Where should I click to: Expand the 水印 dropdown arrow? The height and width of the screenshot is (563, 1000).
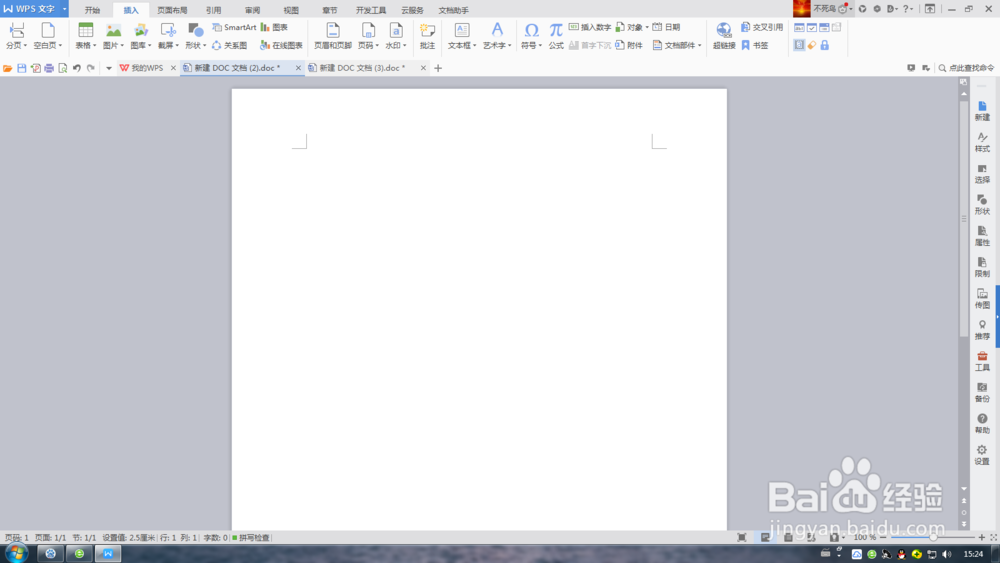(x=404, y=46)
